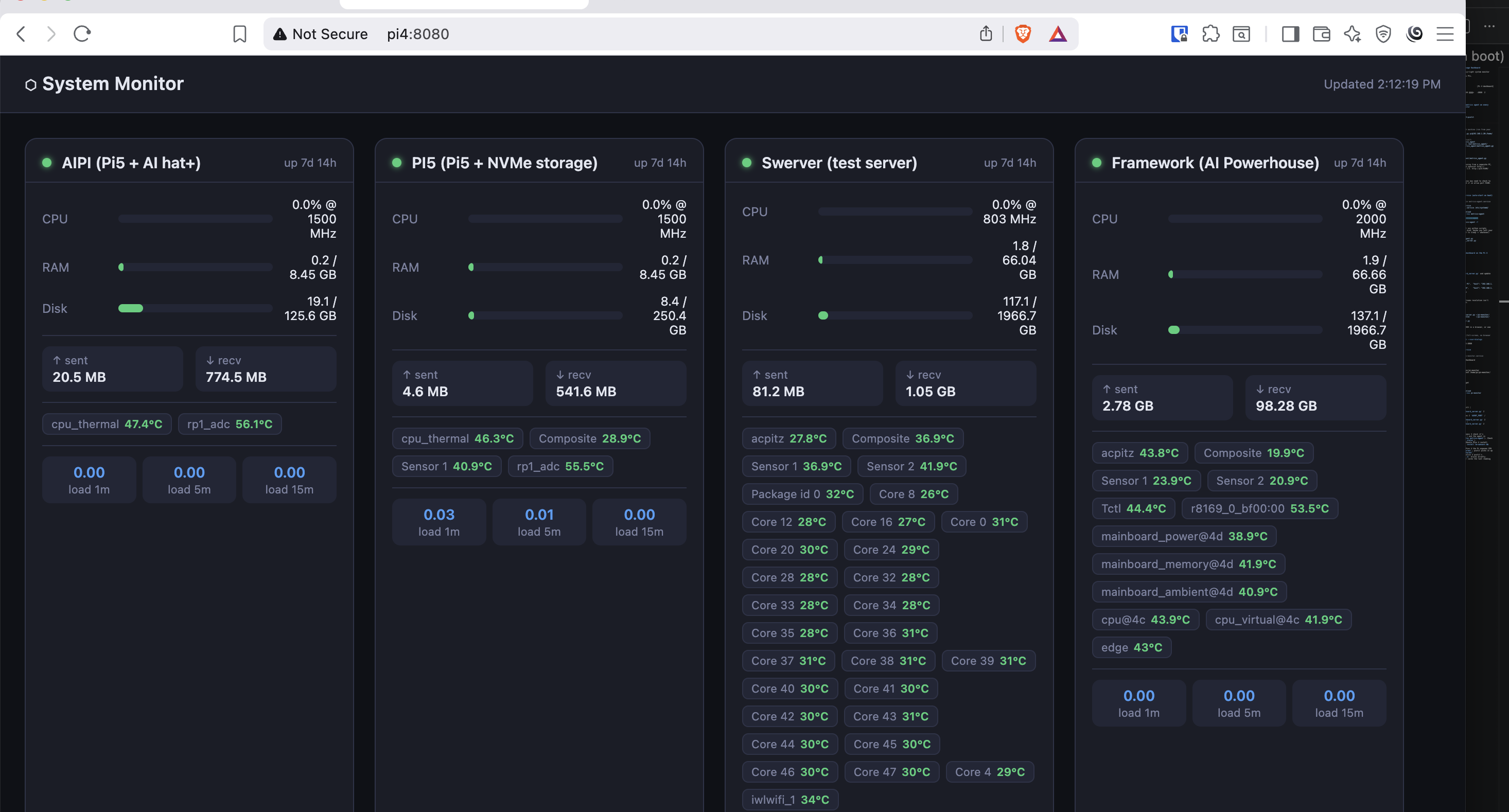
Task: Click the green status dot on Framework card
Action: [1097, 163]
